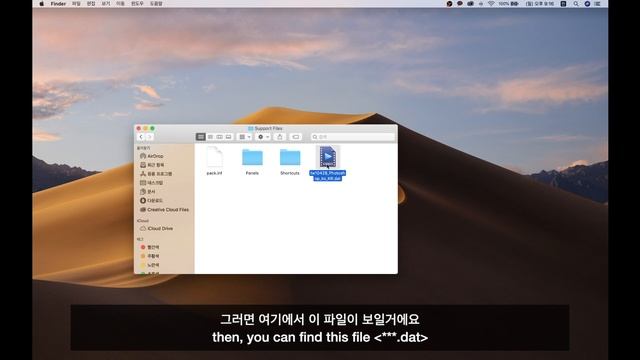Click the highlighted .dat file name

328,176
